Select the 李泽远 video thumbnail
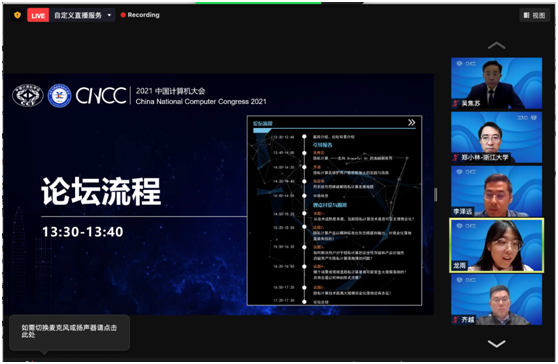558x364 pixels. coord(496,191)
